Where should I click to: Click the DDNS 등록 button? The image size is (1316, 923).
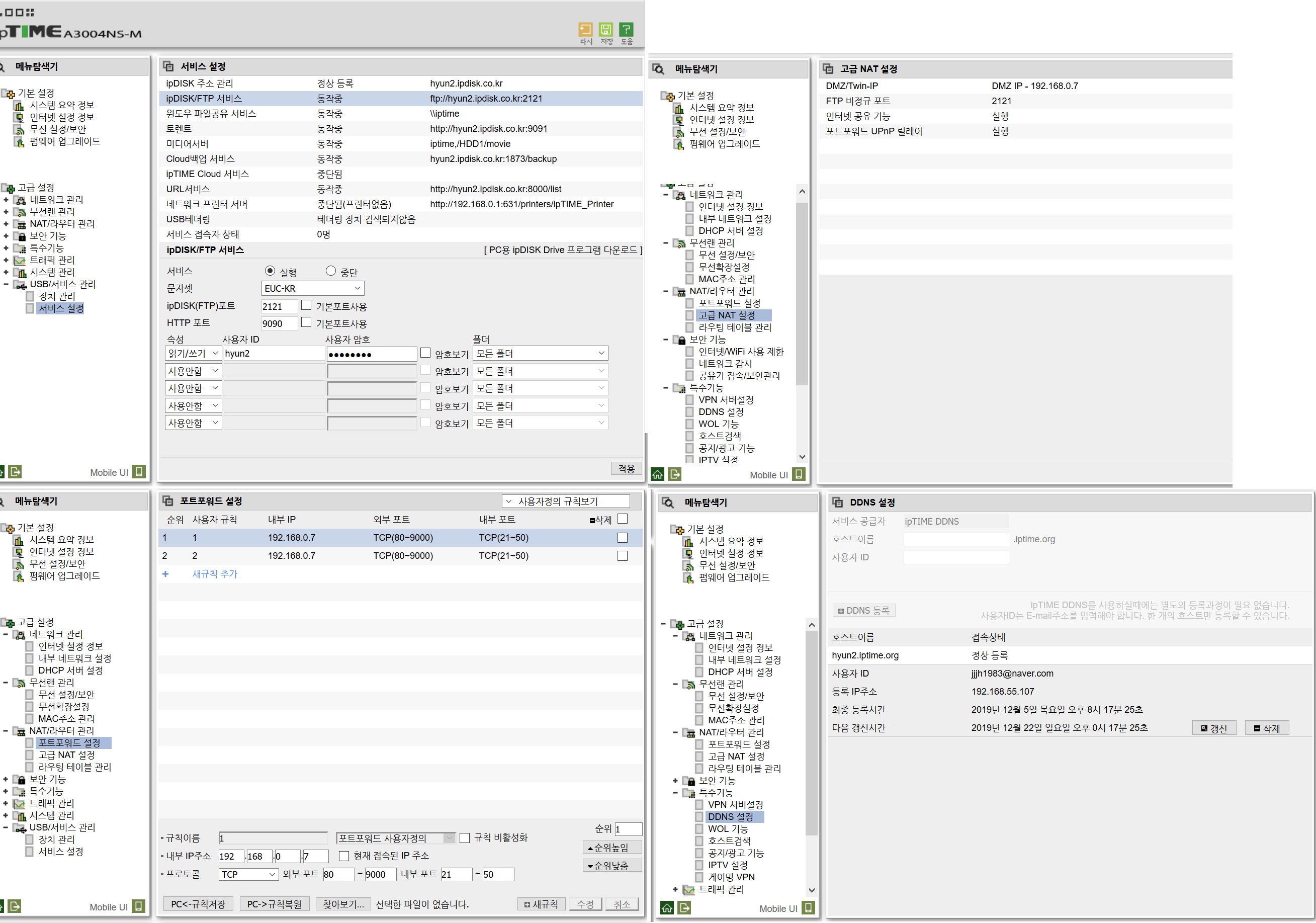point(863,611)
